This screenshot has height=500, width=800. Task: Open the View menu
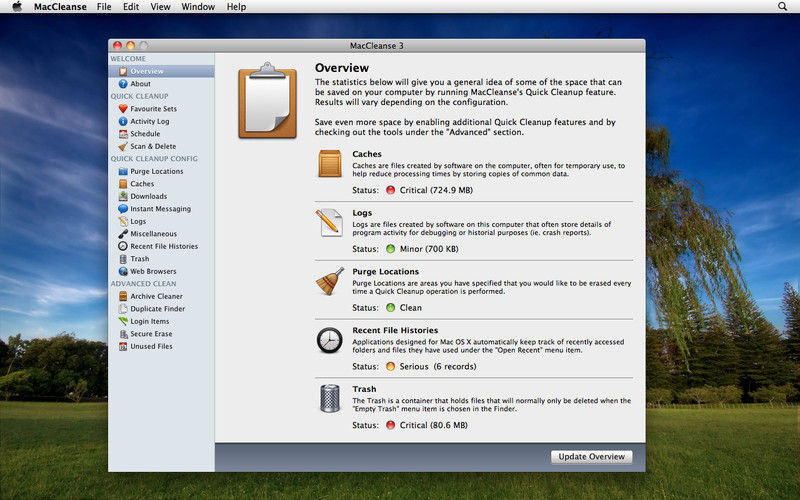pyautogui.click(x=160, y=7)
